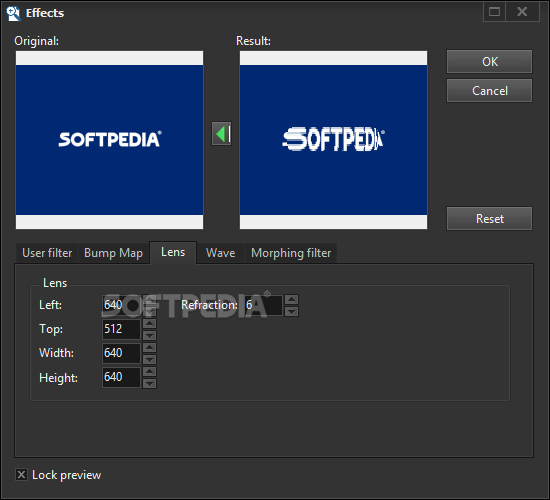Screen dimensions: 550x500
Task: Switch to the User filter tab
Action: (x=47, y=253)
